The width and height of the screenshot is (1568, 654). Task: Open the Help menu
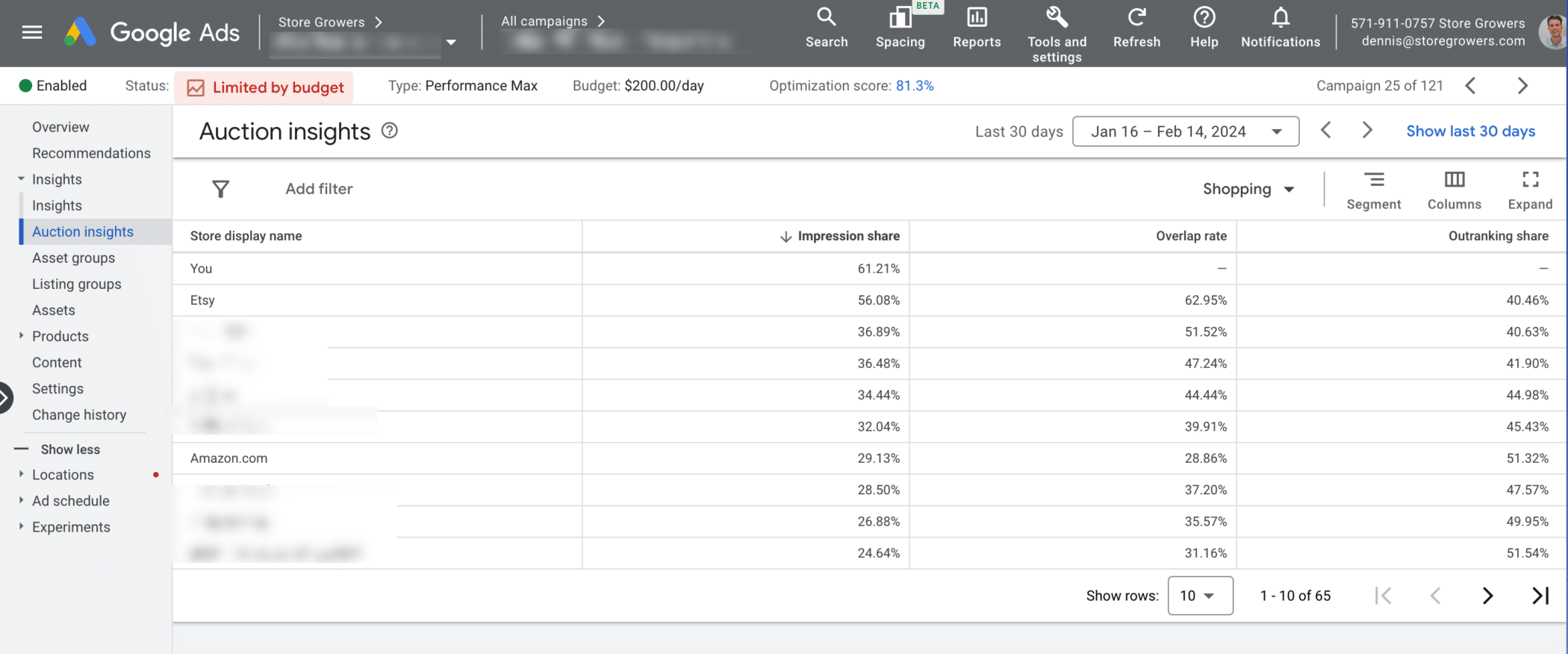[1204, 28]
